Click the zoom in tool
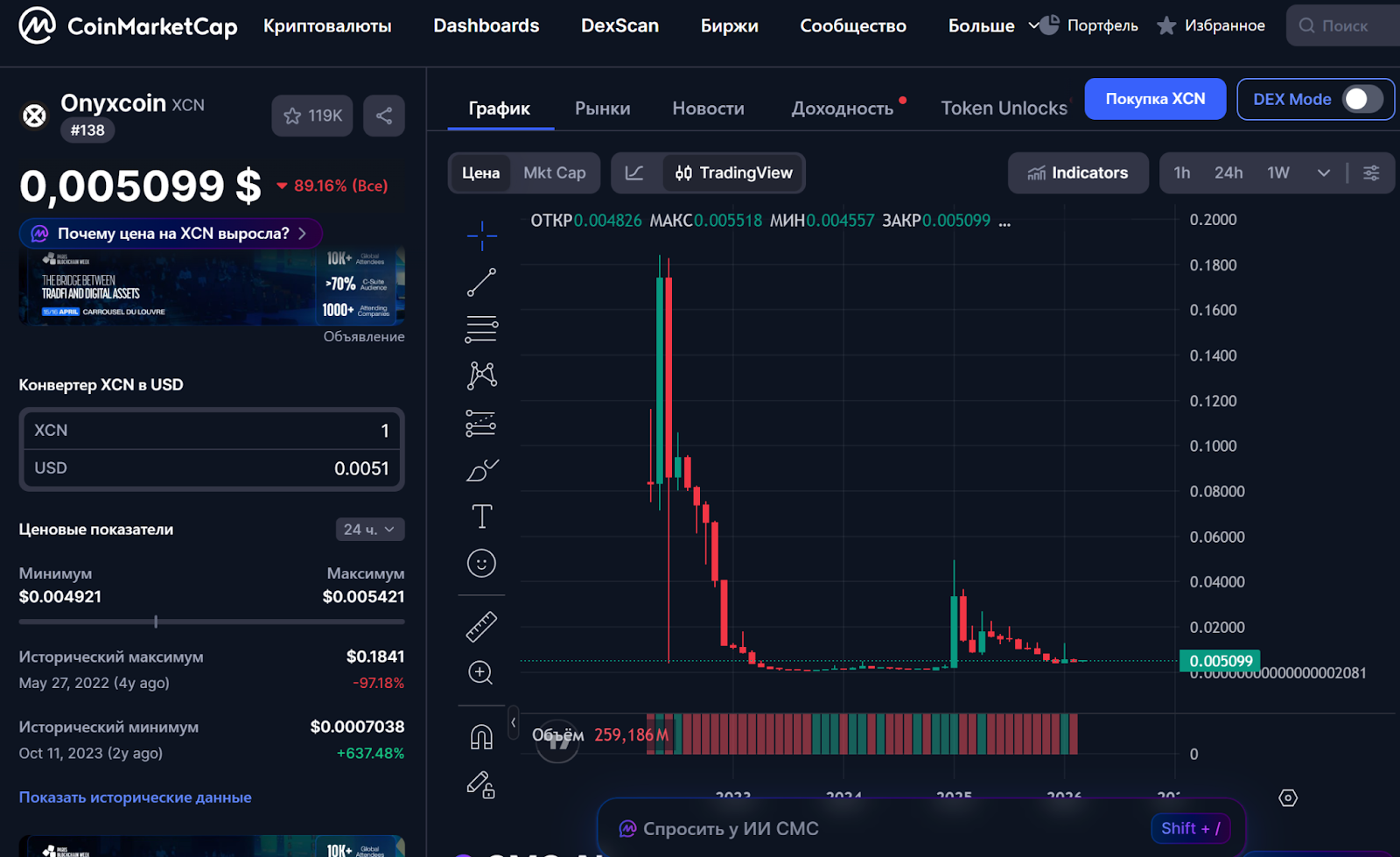This screenshot has height=857, width=1400. click(481, 672)
